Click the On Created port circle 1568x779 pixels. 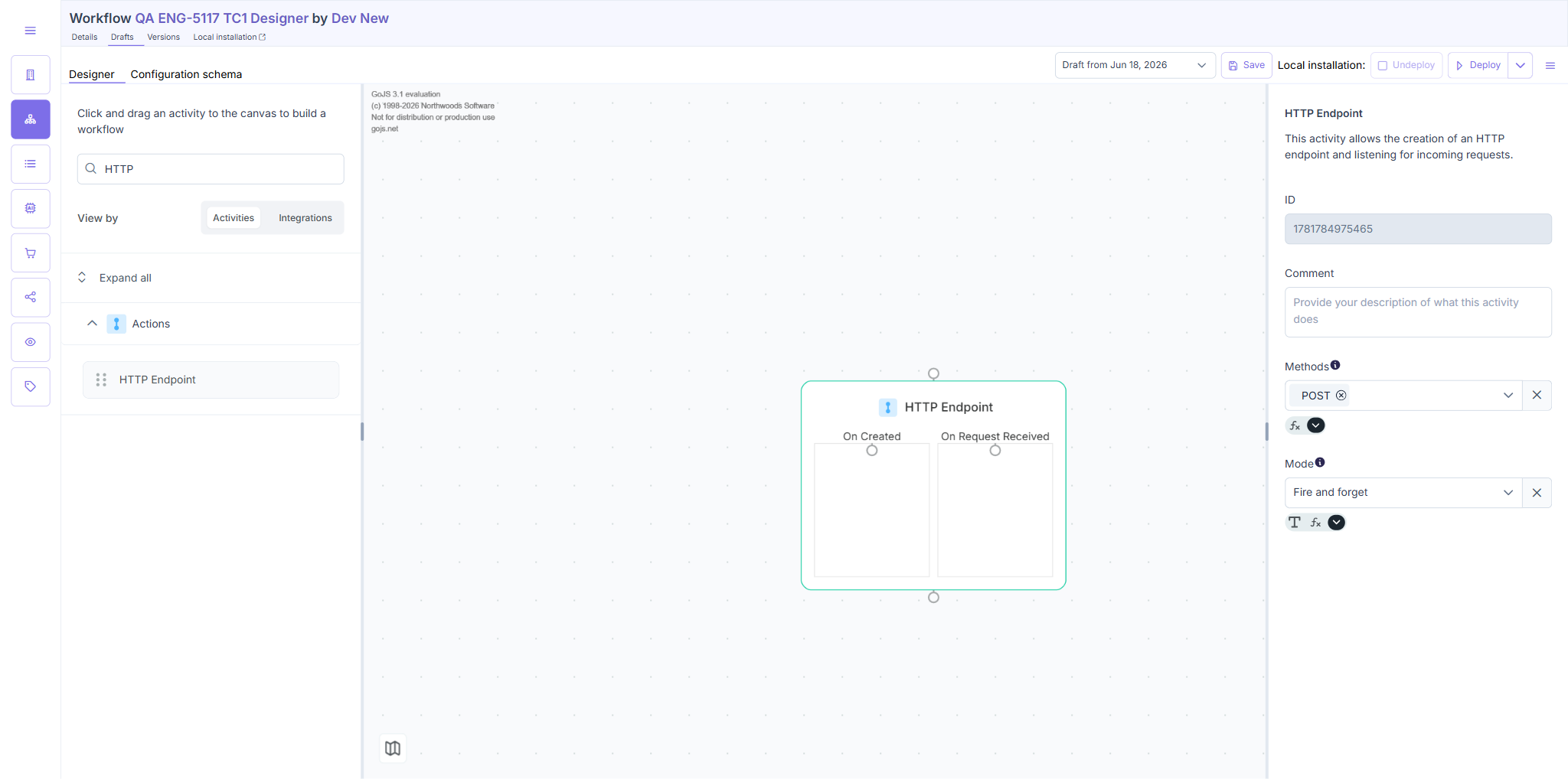(x=872, y=450)
